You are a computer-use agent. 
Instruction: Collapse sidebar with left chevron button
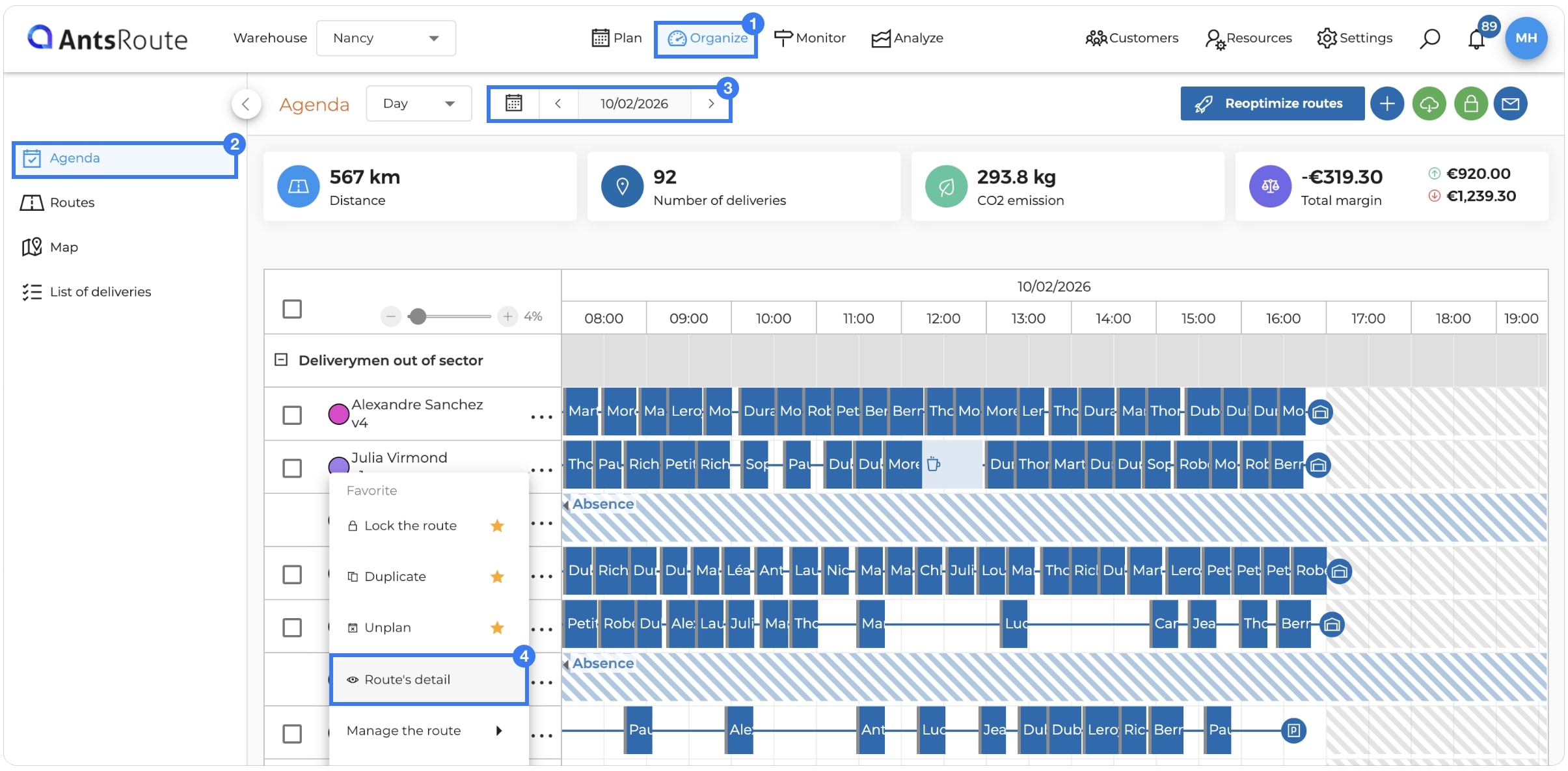tap(246, 103)
